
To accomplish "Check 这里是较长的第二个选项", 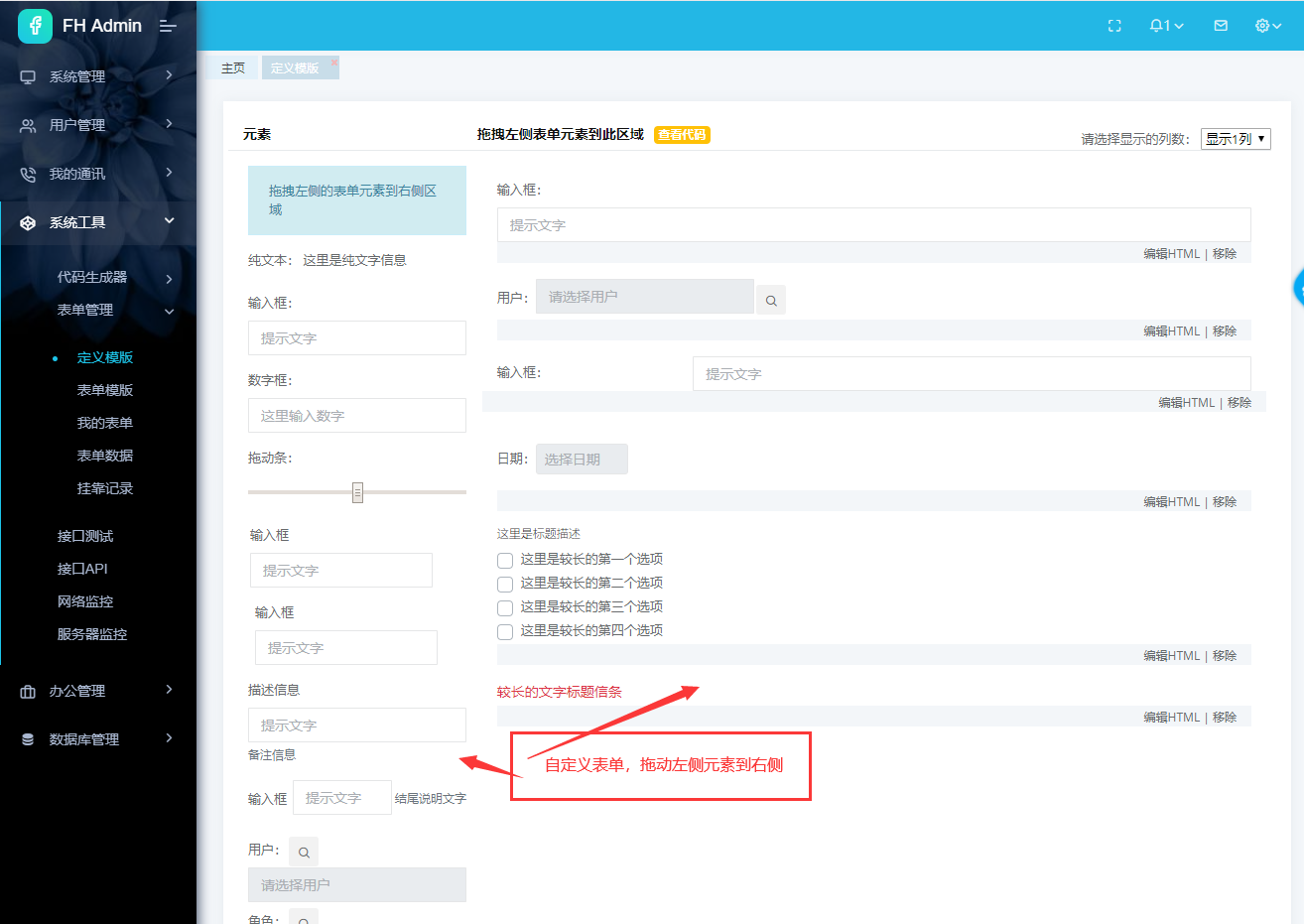I will tap(505, 584).
